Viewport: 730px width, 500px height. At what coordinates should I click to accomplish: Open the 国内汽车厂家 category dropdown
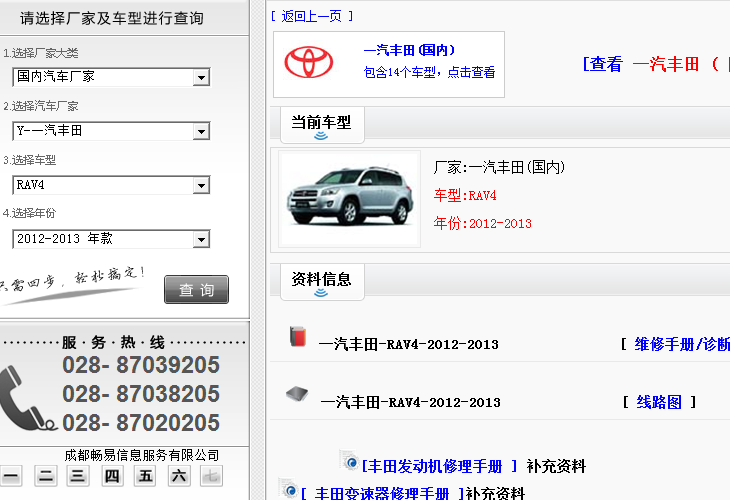[111, 77]
